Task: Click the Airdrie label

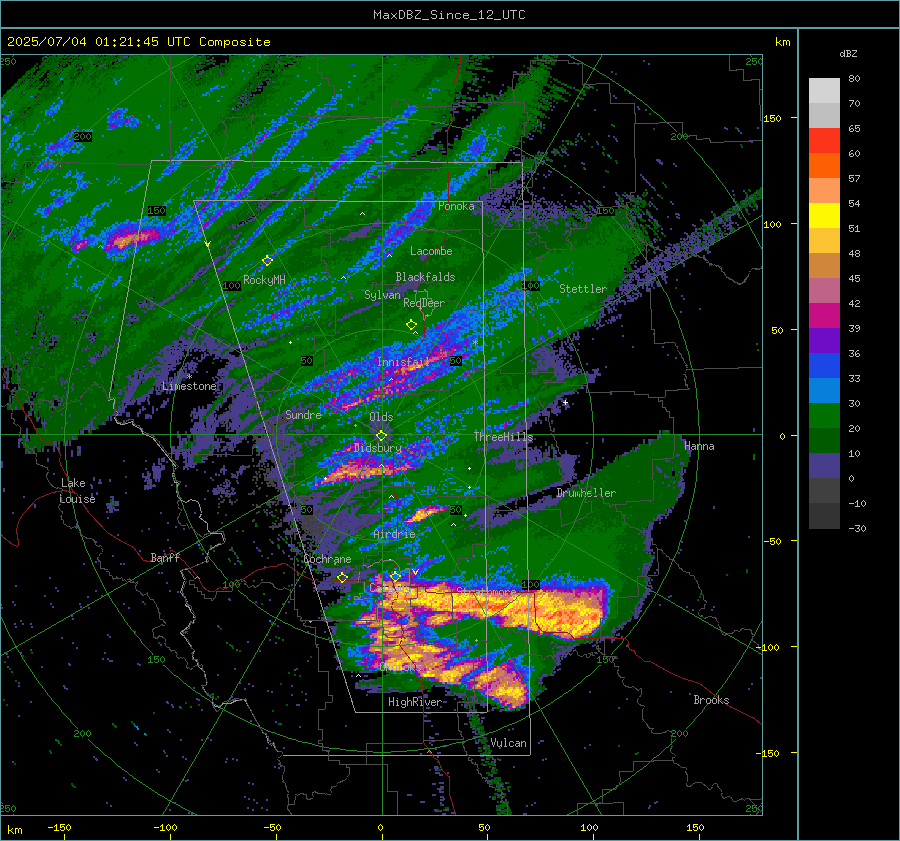Action: click(394, 534)
